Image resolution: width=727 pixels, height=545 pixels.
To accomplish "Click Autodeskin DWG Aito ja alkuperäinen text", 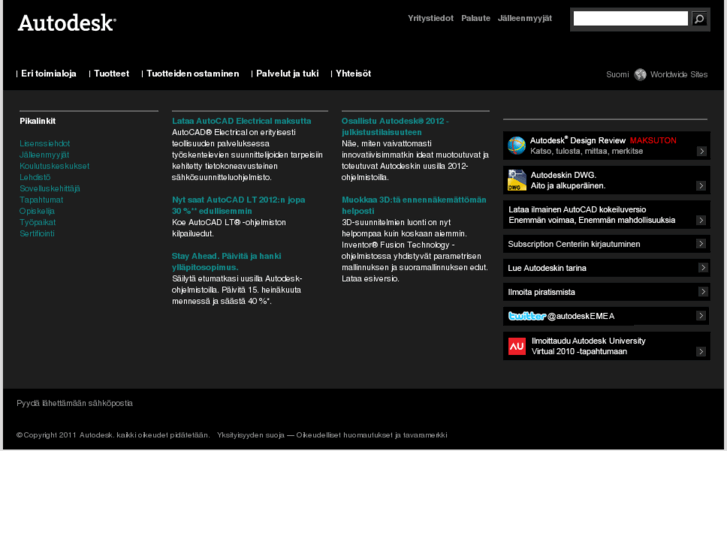I will pos(568,180).
